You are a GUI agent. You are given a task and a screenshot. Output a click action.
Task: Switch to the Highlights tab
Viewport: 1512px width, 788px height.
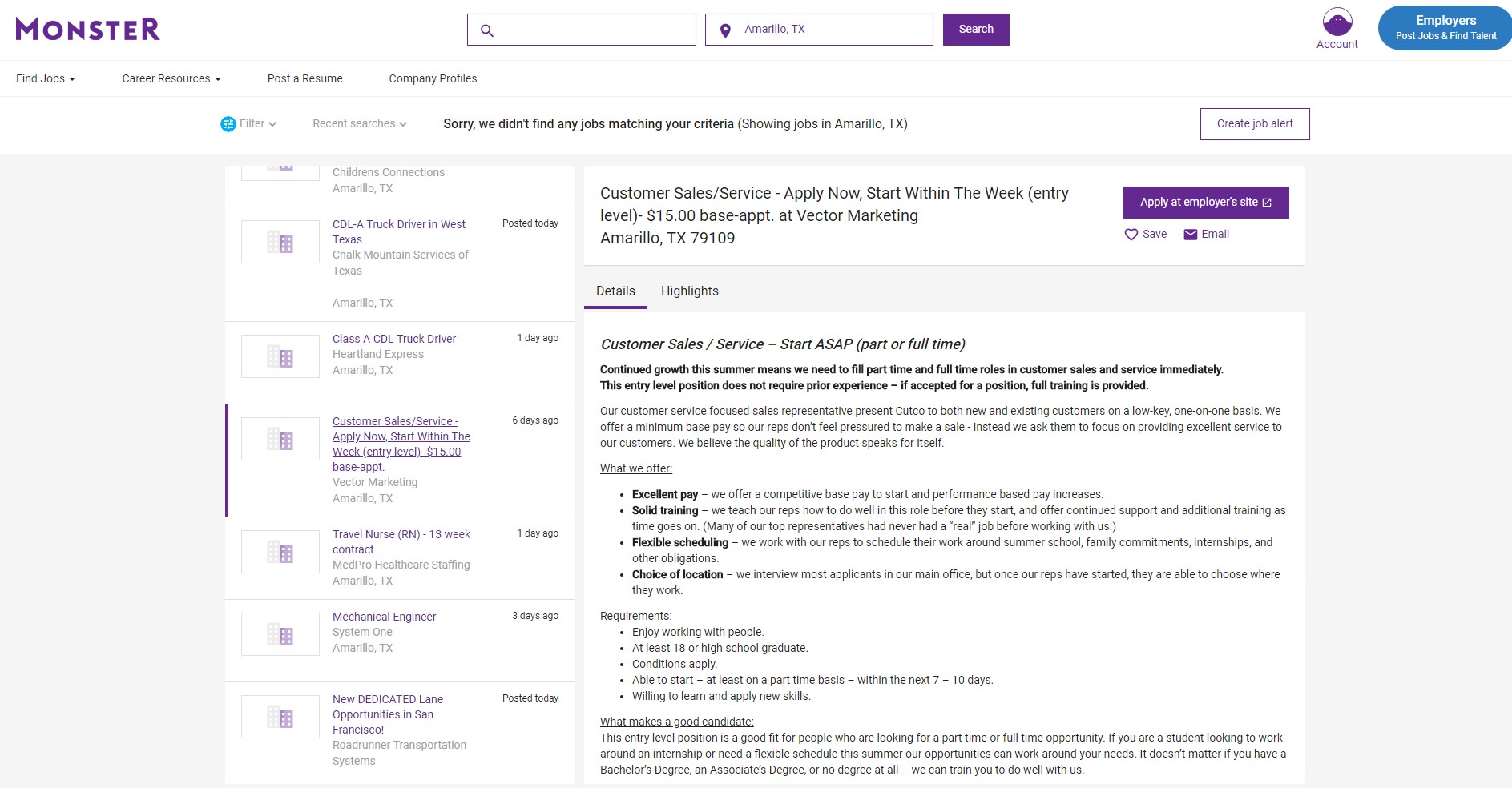[x=689, y=291]
